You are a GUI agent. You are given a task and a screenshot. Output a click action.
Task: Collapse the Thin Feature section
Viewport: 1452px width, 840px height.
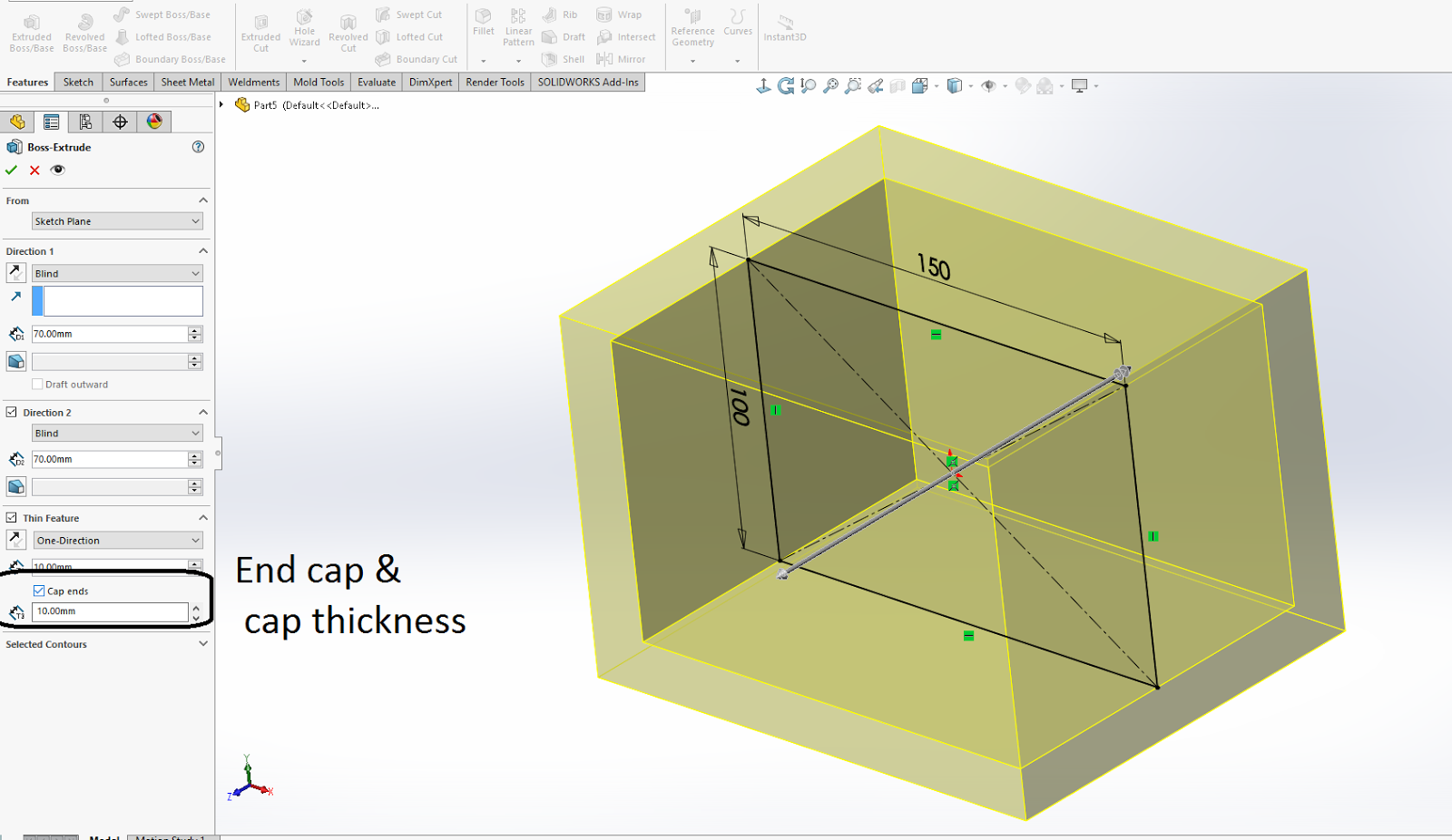[202, 517]
